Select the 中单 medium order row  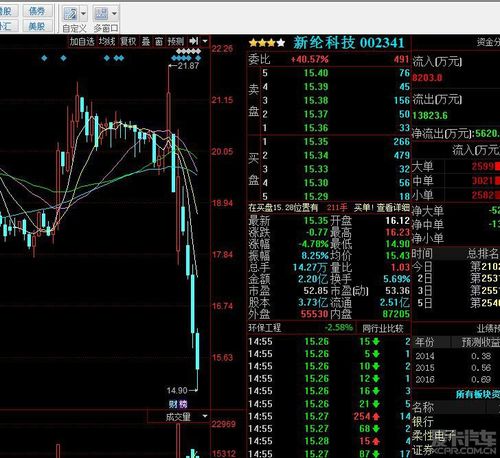456,181
